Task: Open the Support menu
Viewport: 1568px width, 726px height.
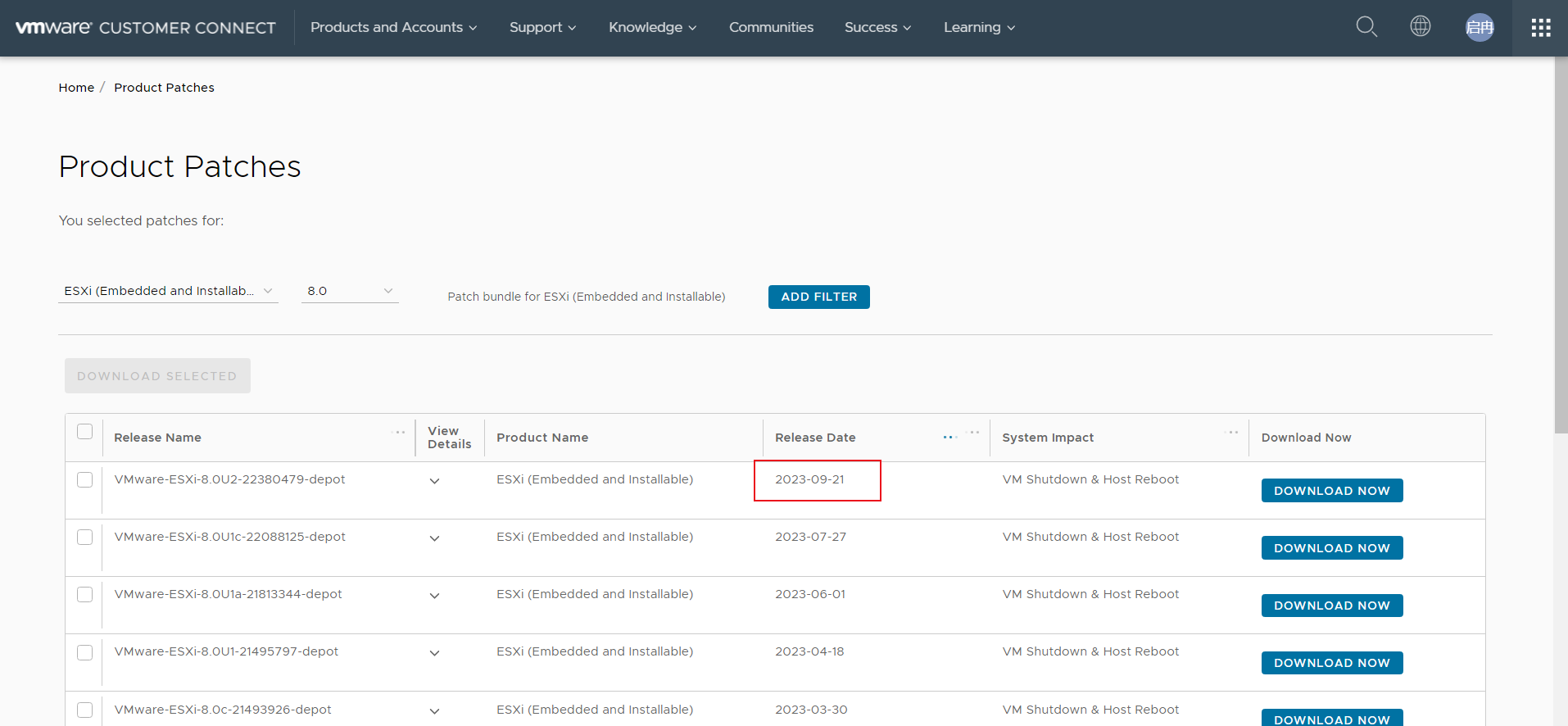Action: 542,27
